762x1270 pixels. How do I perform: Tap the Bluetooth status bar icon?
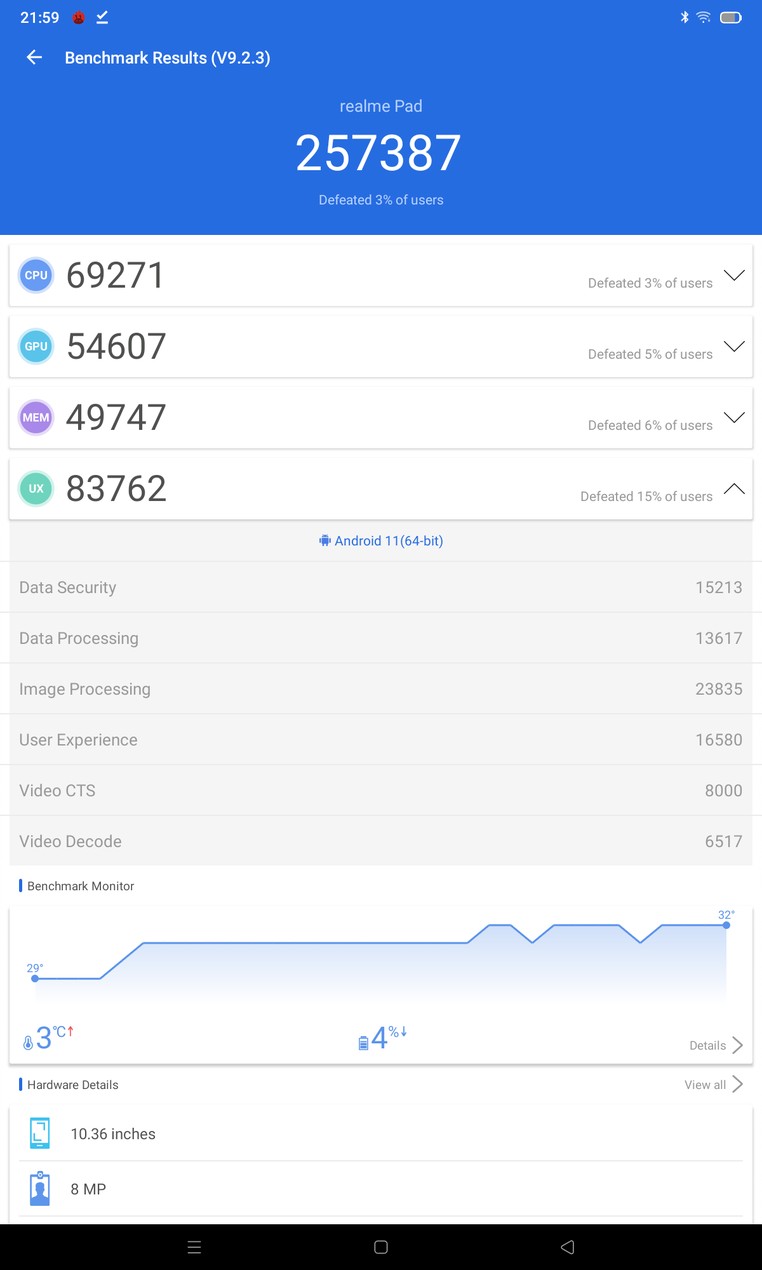click(685, 17)
